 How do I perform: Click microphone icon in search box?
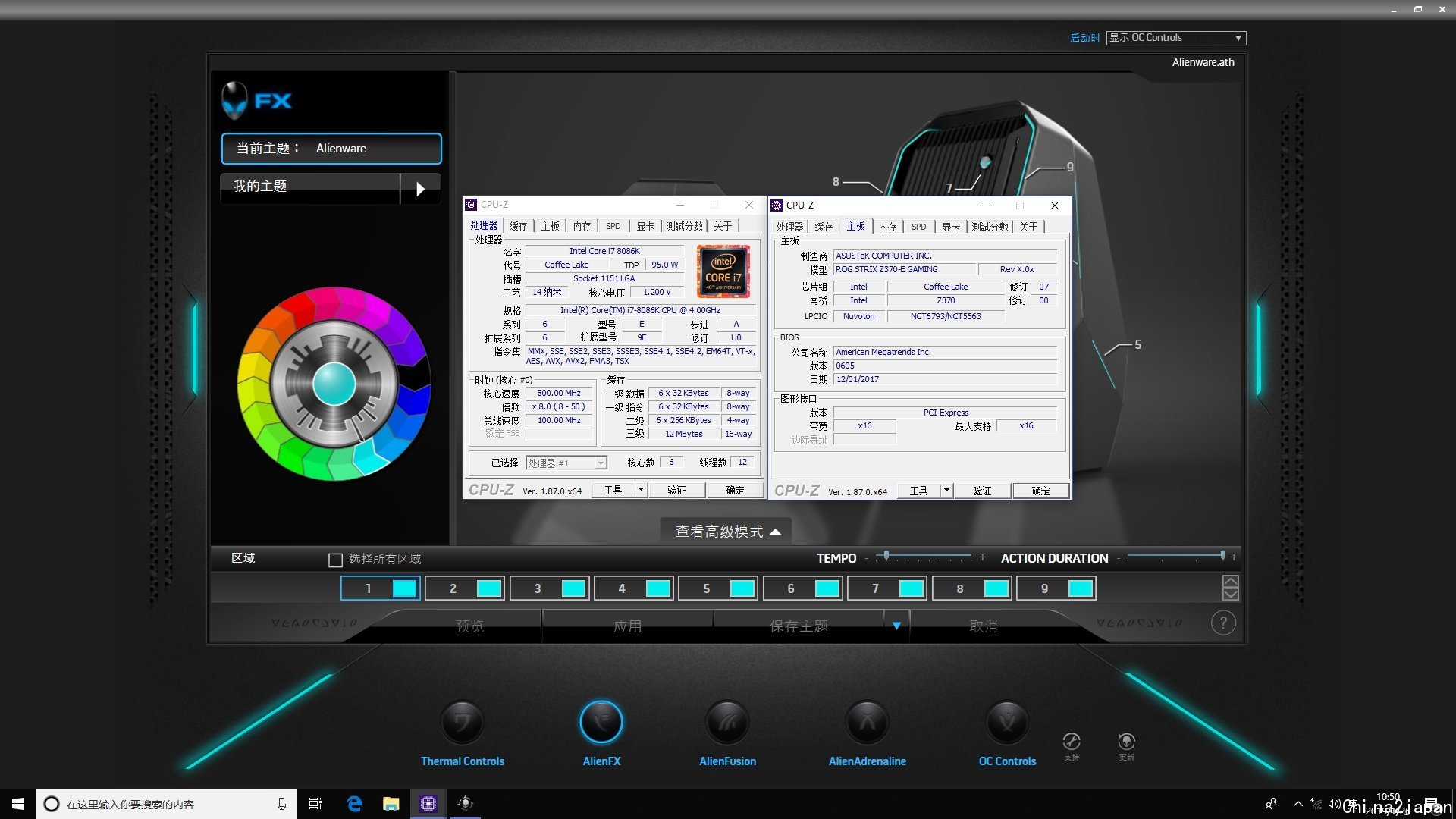[281, 804]
